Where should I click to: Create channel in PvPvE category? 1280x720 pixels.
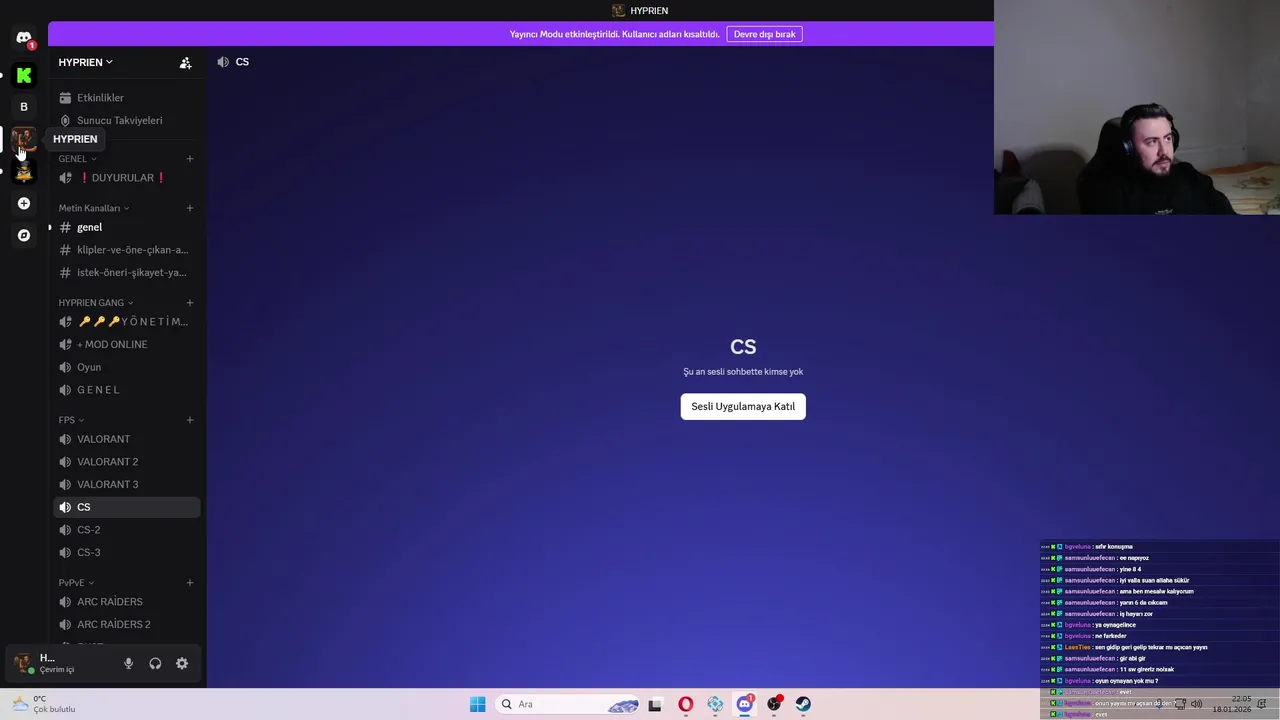(x=190, y=583)
